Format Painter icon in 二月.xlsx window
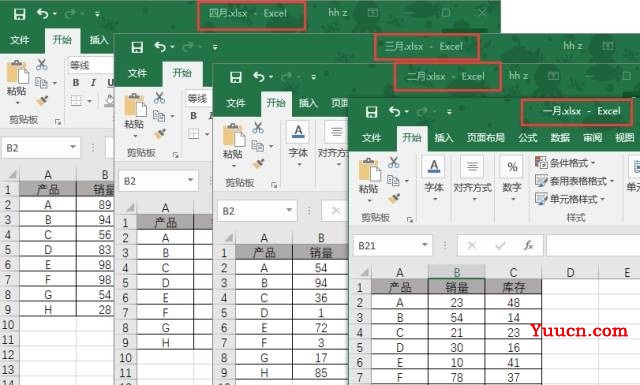 pos(258,163)
